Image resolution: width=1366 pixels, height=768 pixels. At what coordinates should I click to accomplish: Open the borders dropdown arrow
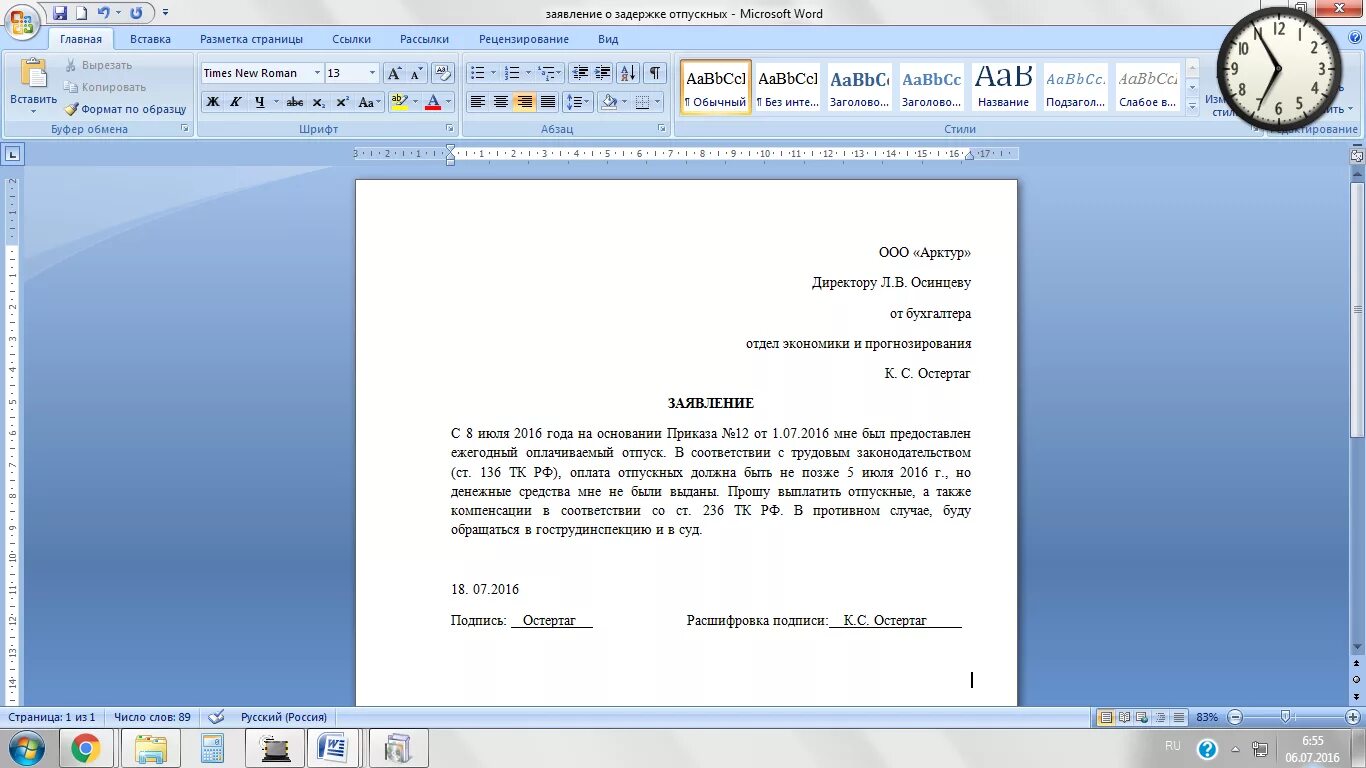(x=657, y=102)
